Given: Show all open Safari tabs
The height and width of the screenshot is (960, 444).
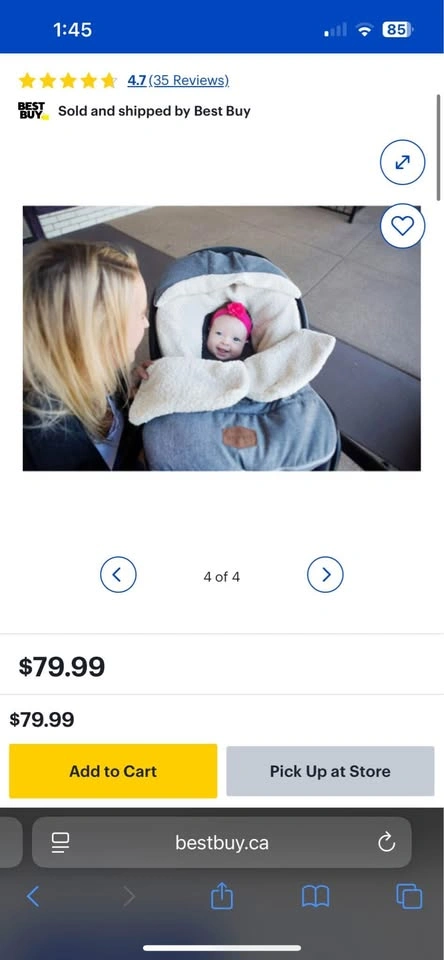Looking at the screenshot, I should pyautogui.click(x=409, y=897).
